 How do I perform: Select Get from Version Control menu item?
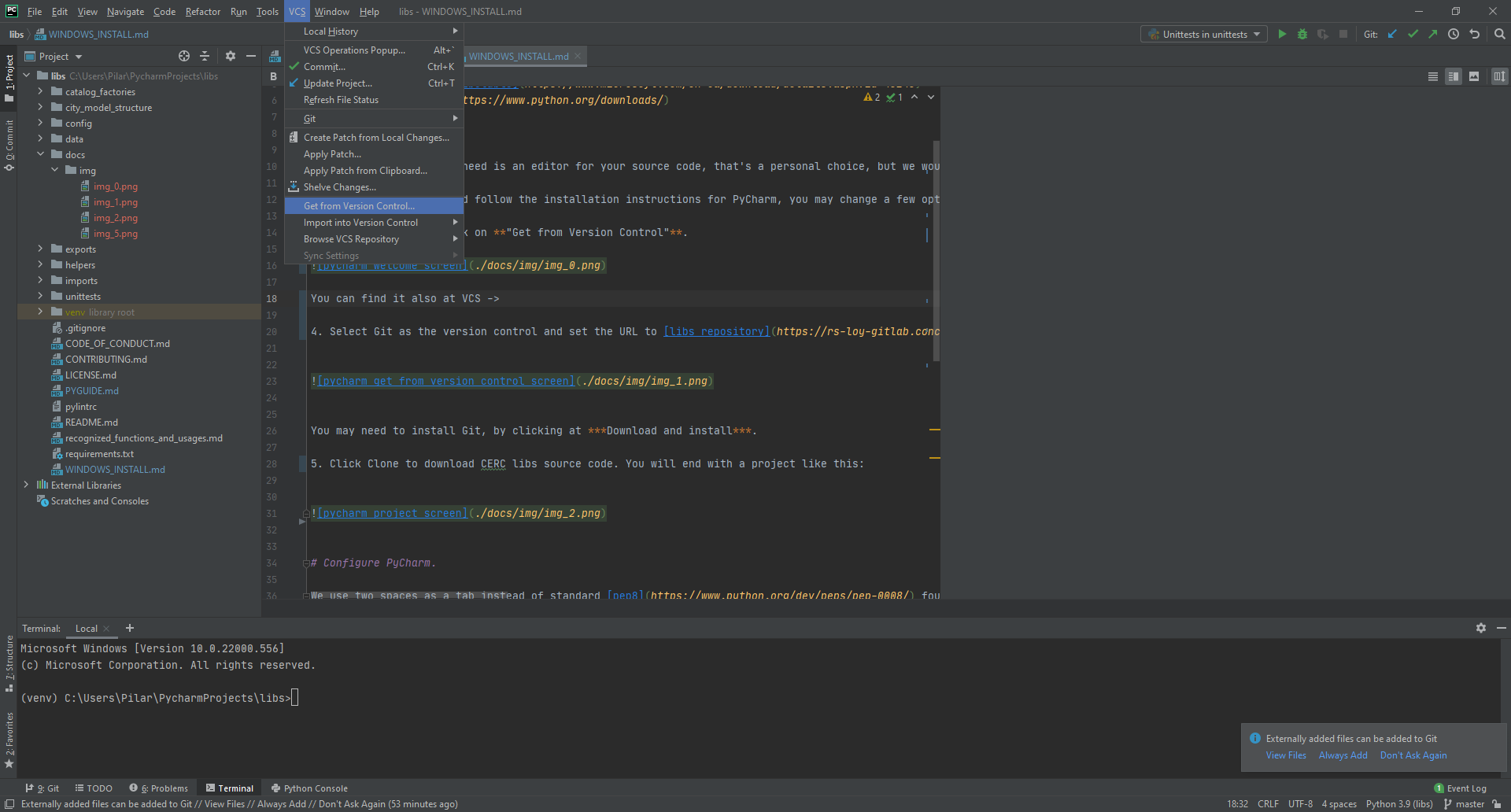pyautogui.click(x=374, y=205)
